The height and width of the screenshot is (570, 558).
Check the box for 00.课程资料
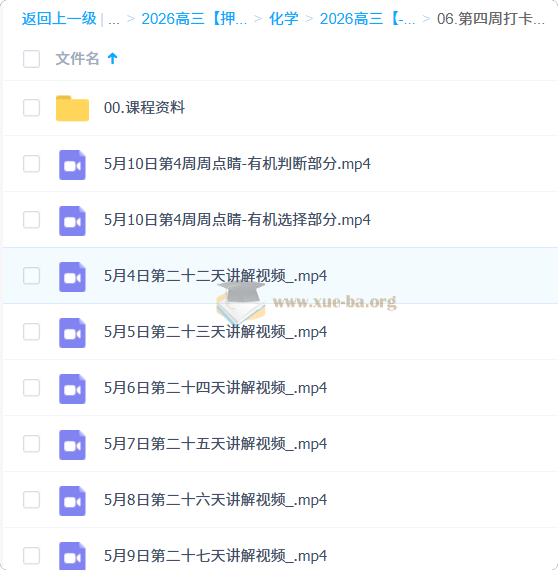point(32,108)
